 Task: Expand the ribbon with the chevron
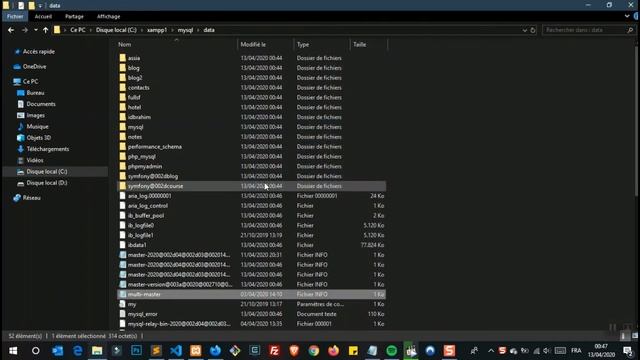point(627,16)
